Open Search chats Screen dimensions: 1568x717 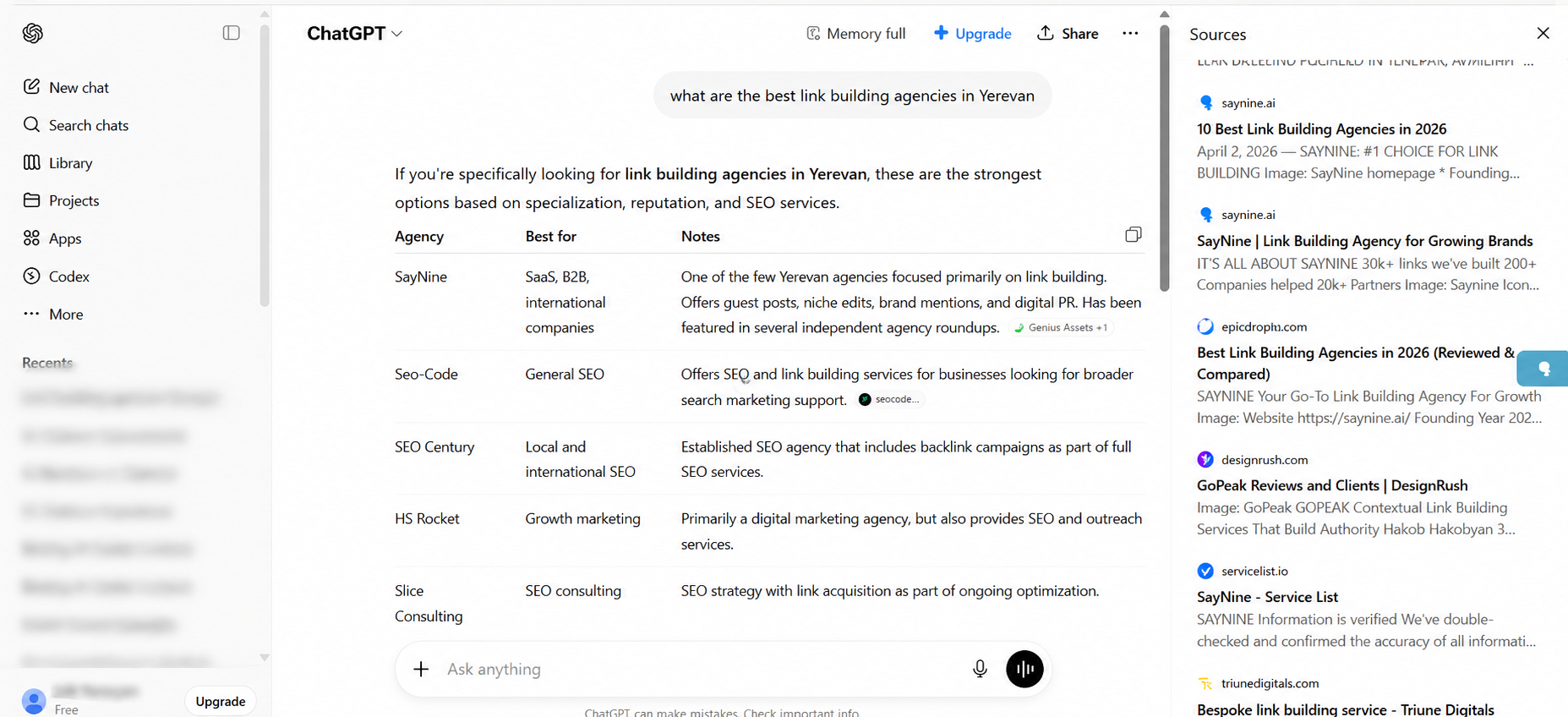76,125
